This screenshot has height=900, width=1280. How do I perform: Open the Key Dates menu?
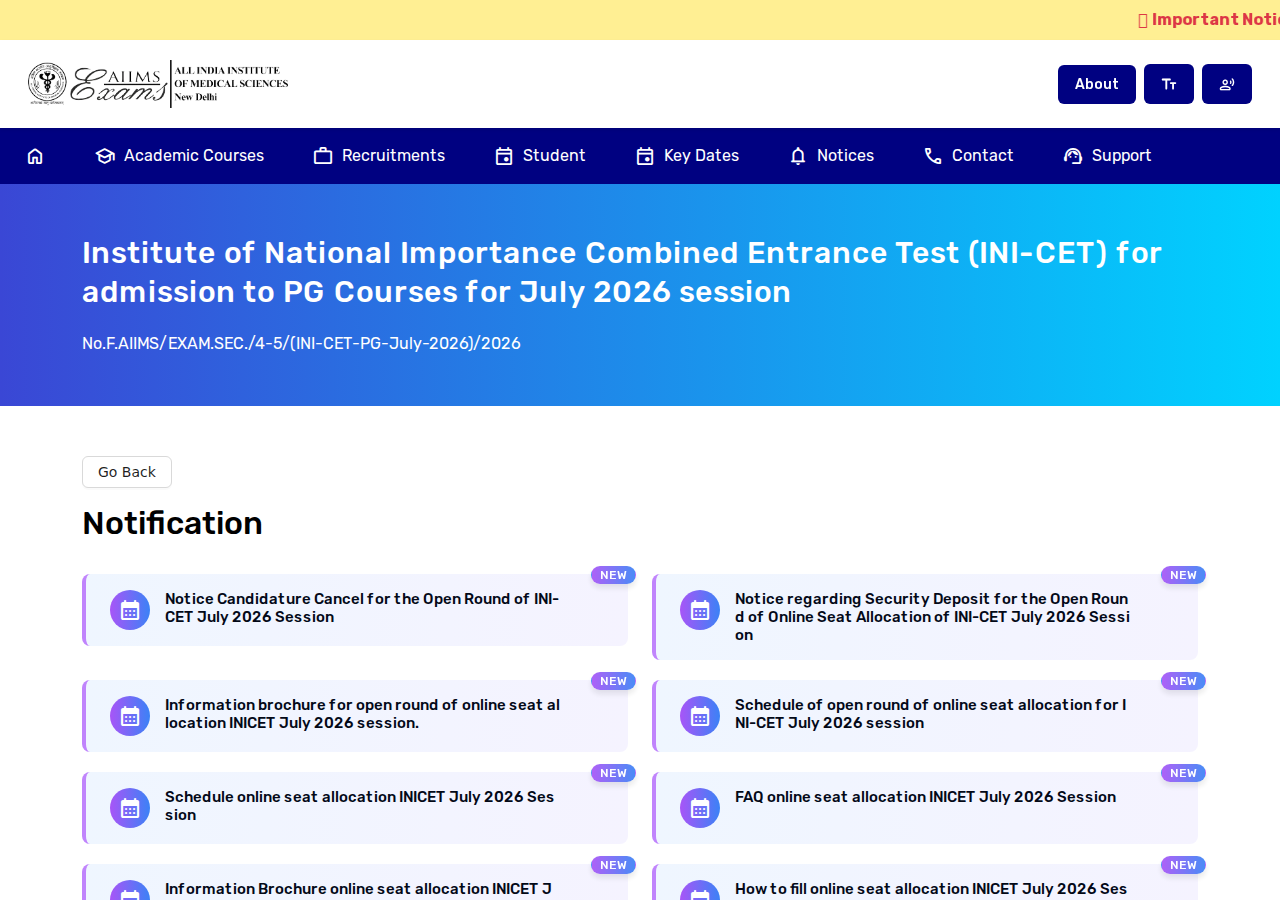tap(688, 156)
